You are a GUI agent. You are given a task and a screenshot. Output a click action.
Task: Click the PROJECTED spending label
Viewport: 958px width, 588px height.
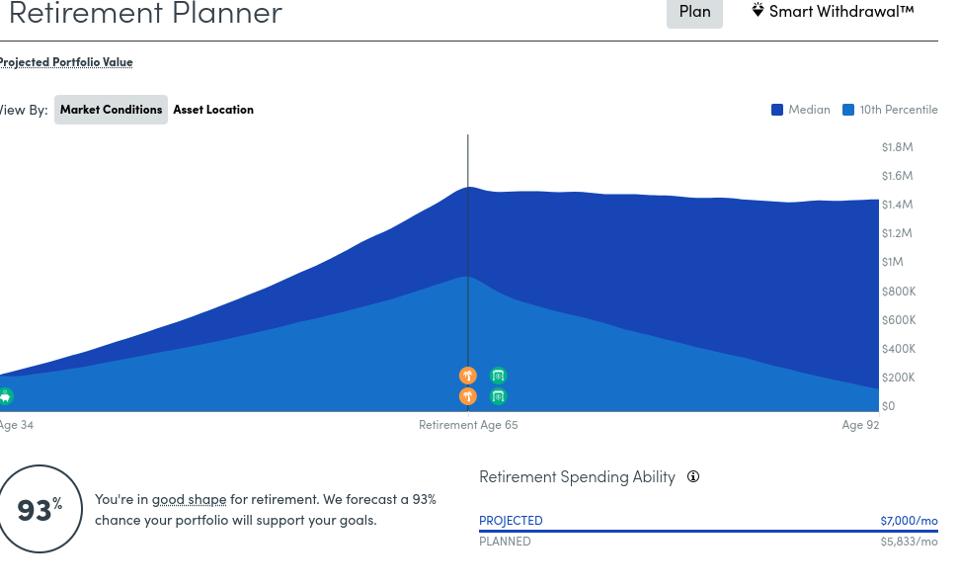(511, 521)
